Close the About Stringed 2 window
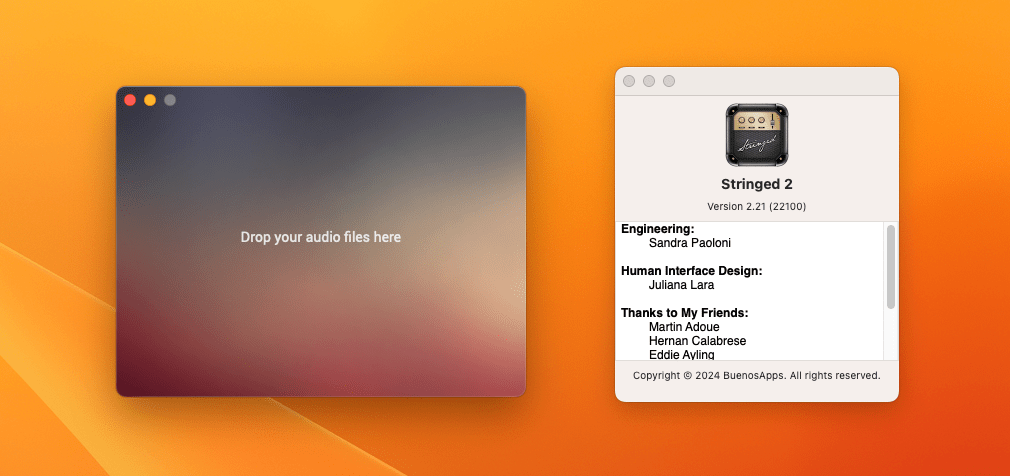The height and width of the screenshot is (476, 1010). coord(629,81)
